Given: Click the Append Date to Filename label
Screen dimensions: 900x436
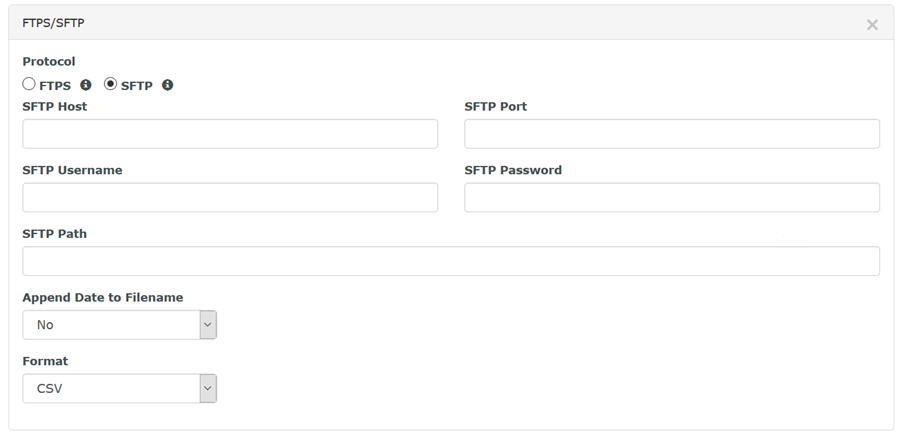Looking at the screenshot, I should tap(103, 298).
